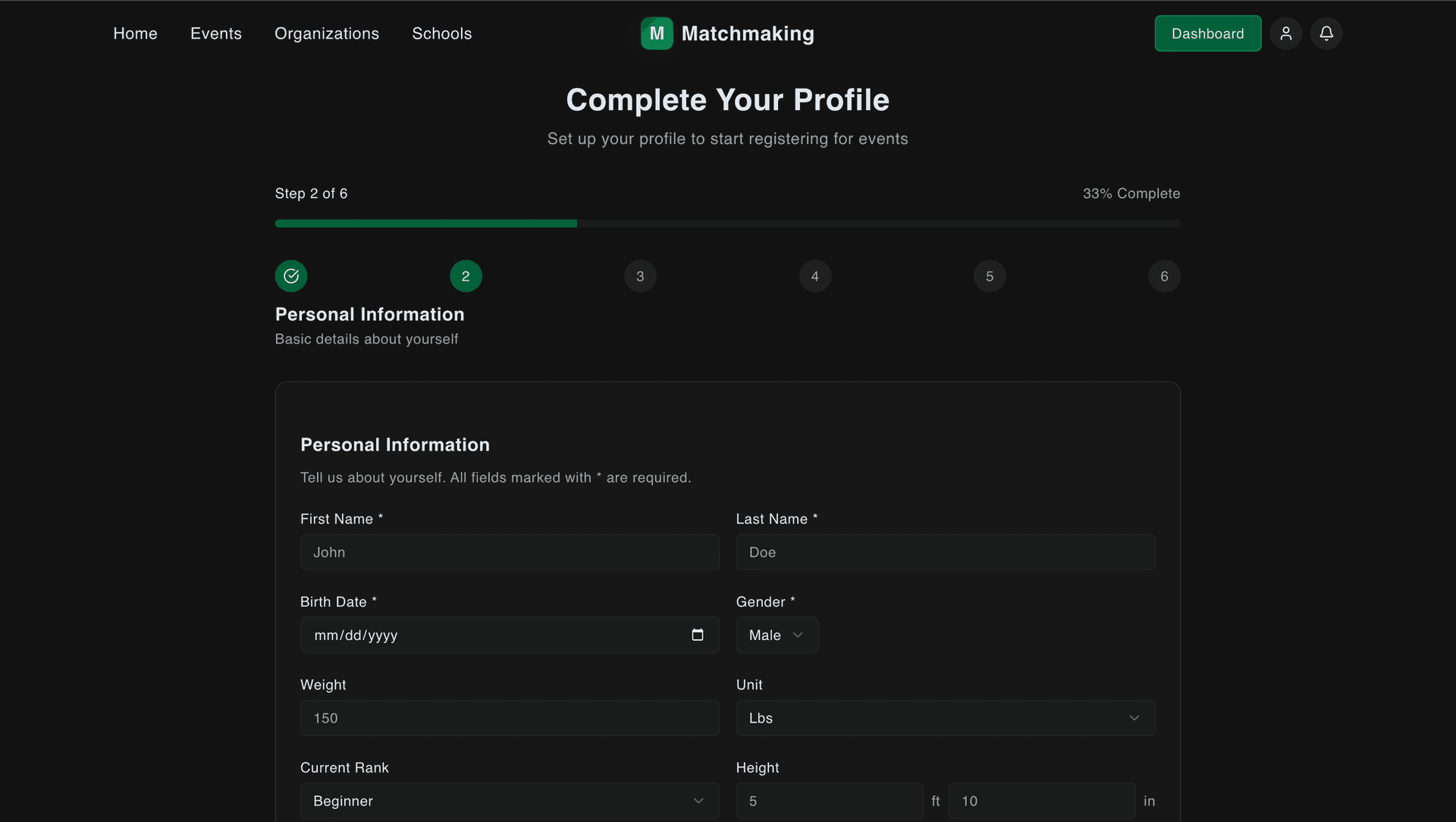Click 'Basic details about yourself' subtitle
Viewport: 1456px width, 822px height.
point(366,339)
